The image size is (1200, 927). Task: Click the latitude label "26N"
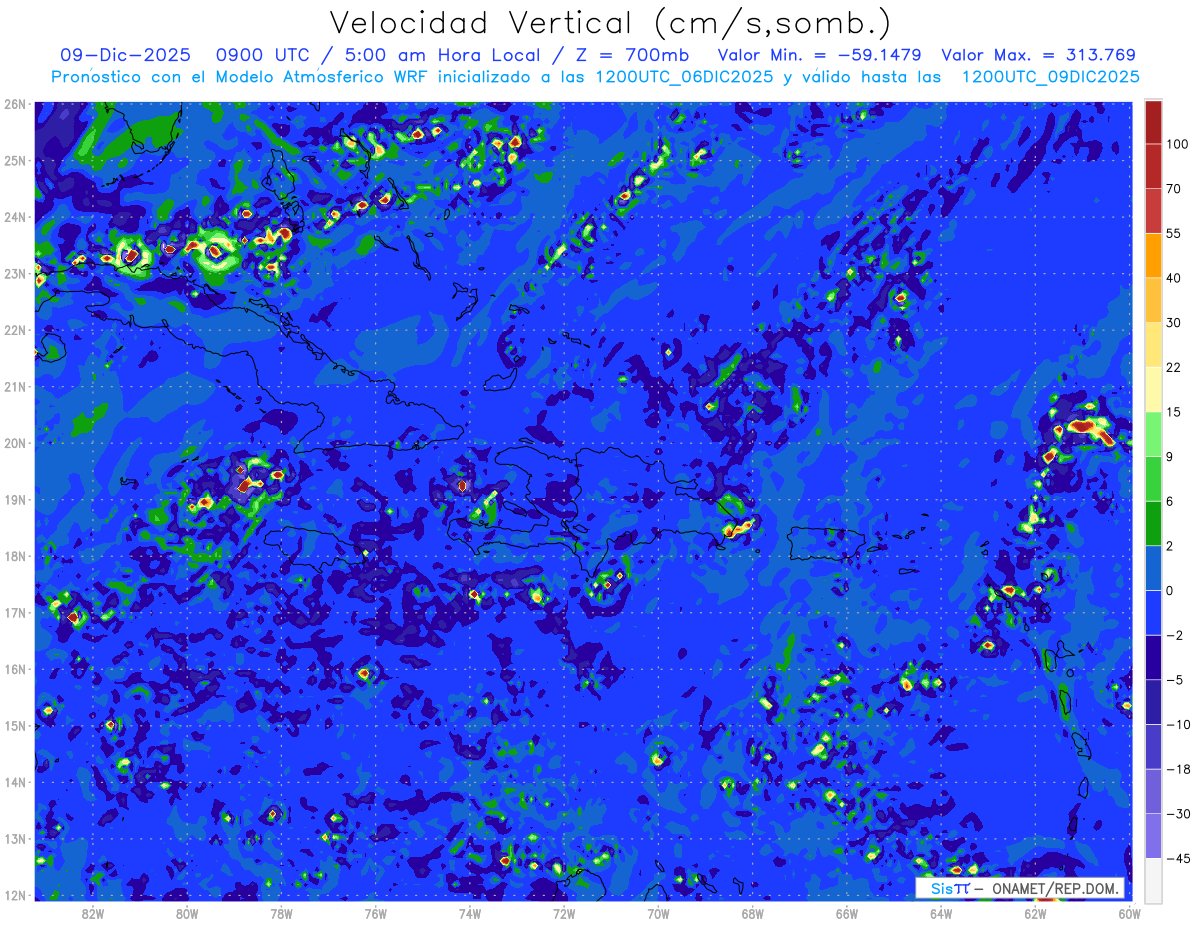point(15,104)
